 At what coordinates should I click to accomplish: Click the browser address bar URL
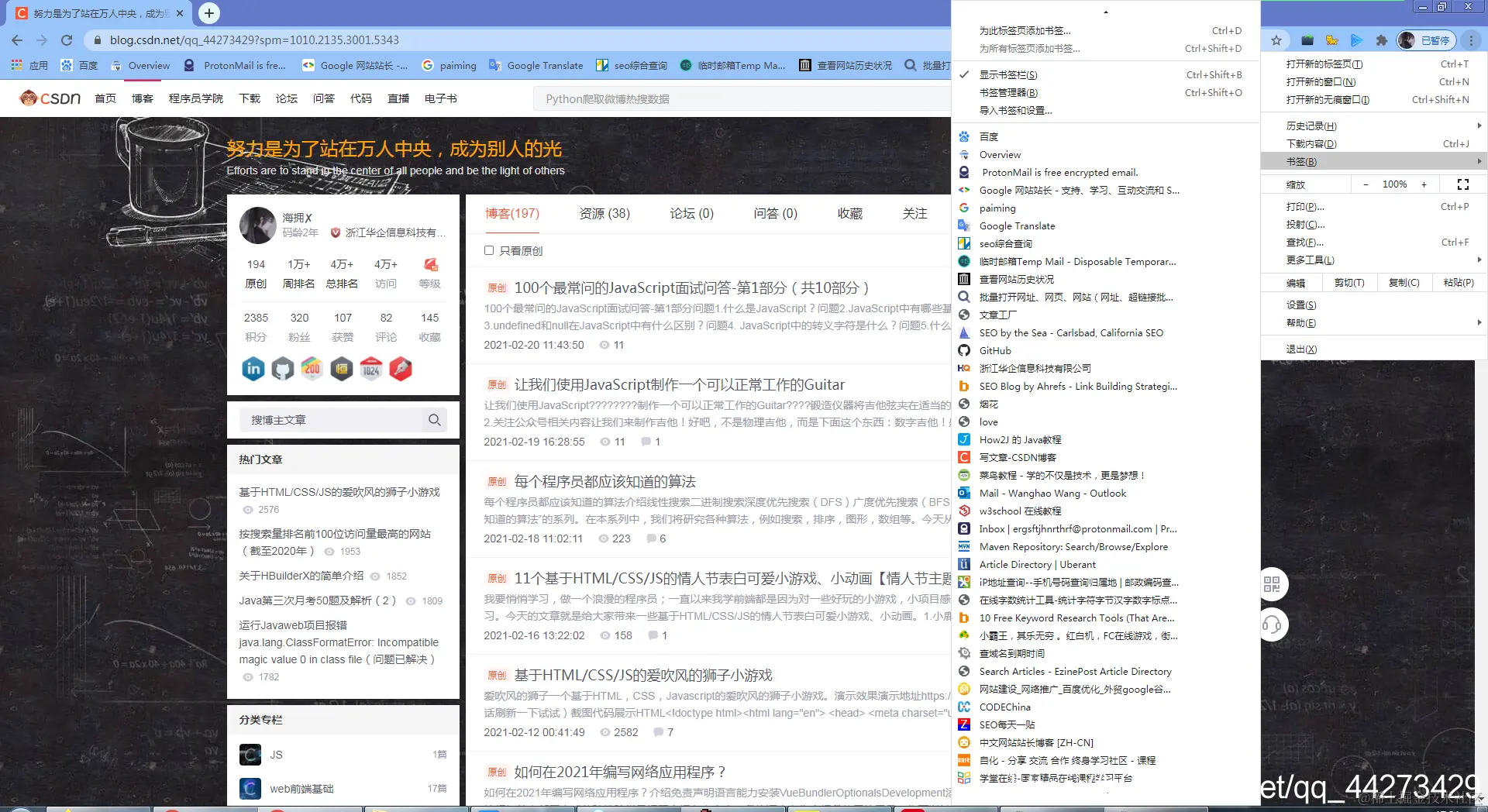(254, 40)
